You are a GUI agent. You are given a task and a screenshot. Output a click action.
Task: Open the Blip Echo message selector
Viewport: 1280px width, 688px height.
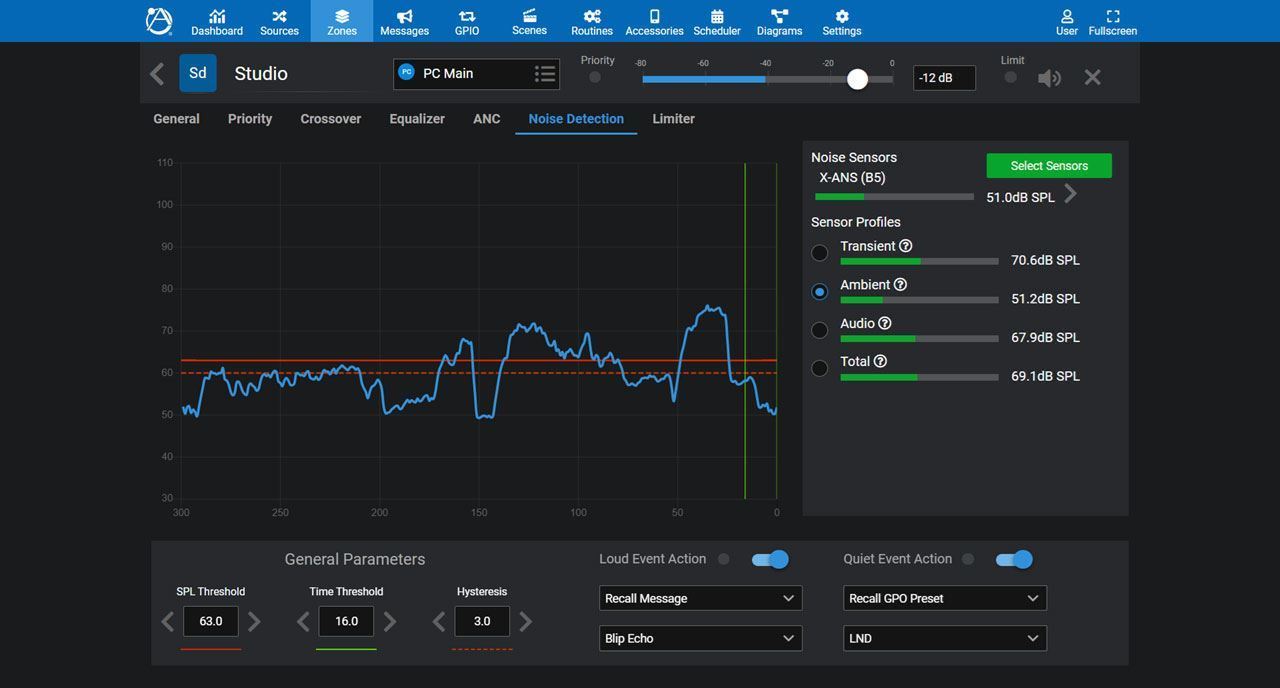(x=700, y=638)
